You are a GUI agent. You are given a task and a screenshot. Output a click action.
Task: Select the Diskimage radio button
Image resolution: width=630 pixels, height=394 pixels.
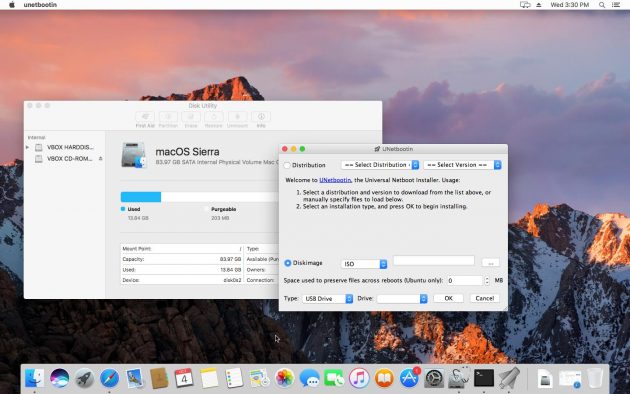point(288,263)
